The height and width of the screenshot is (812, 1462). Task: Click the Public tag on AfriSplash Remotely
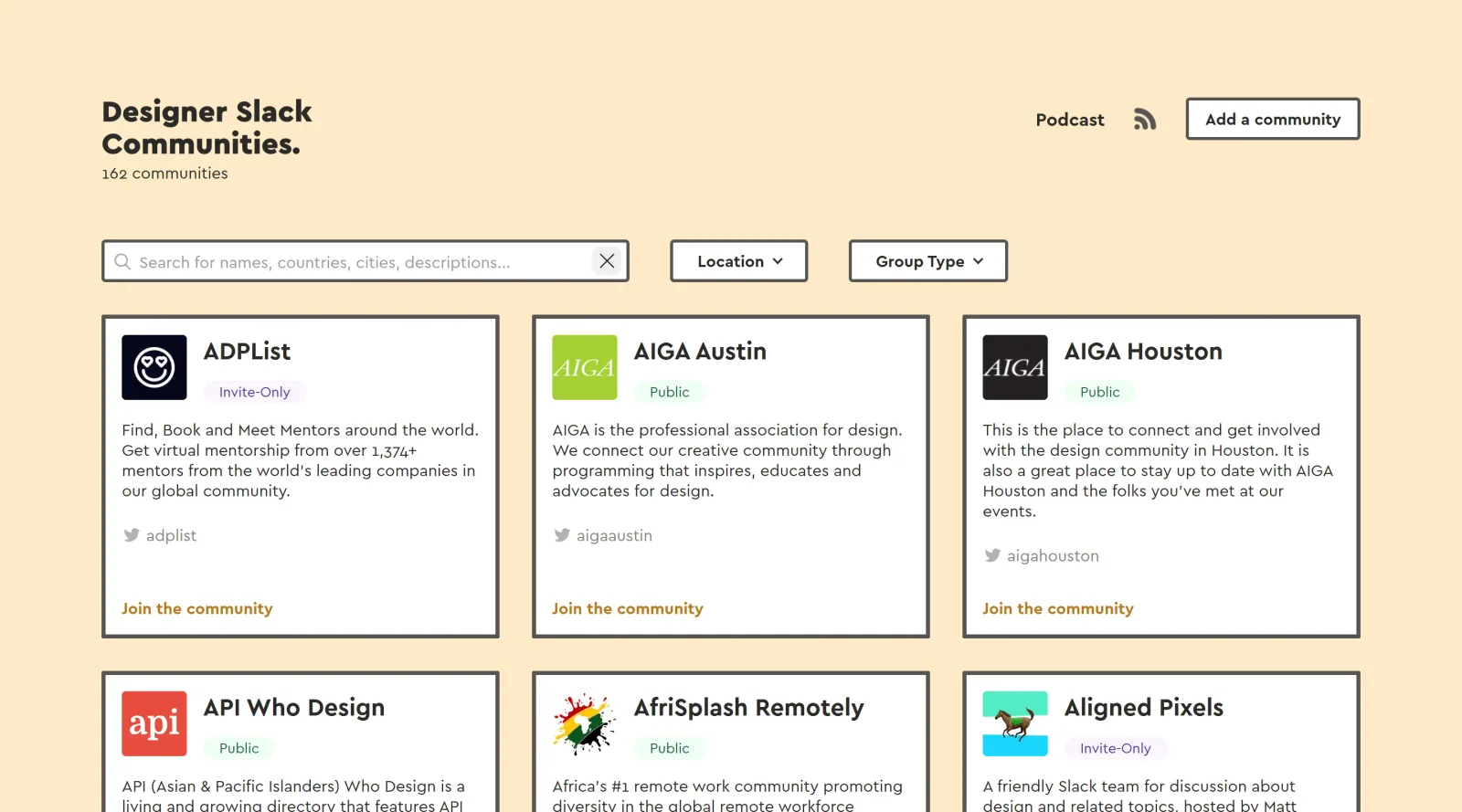click(670, 748)
